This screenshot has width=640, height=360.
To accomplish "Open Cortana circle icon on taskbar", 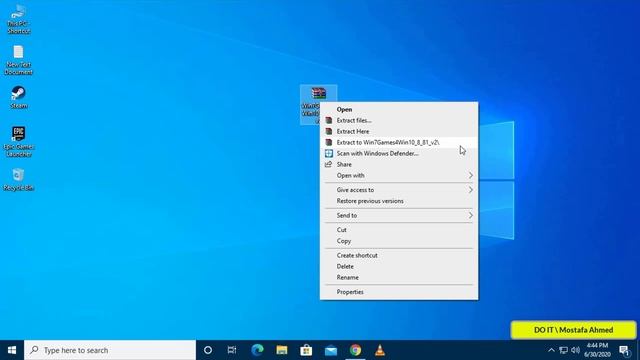I will click(208, 350).
